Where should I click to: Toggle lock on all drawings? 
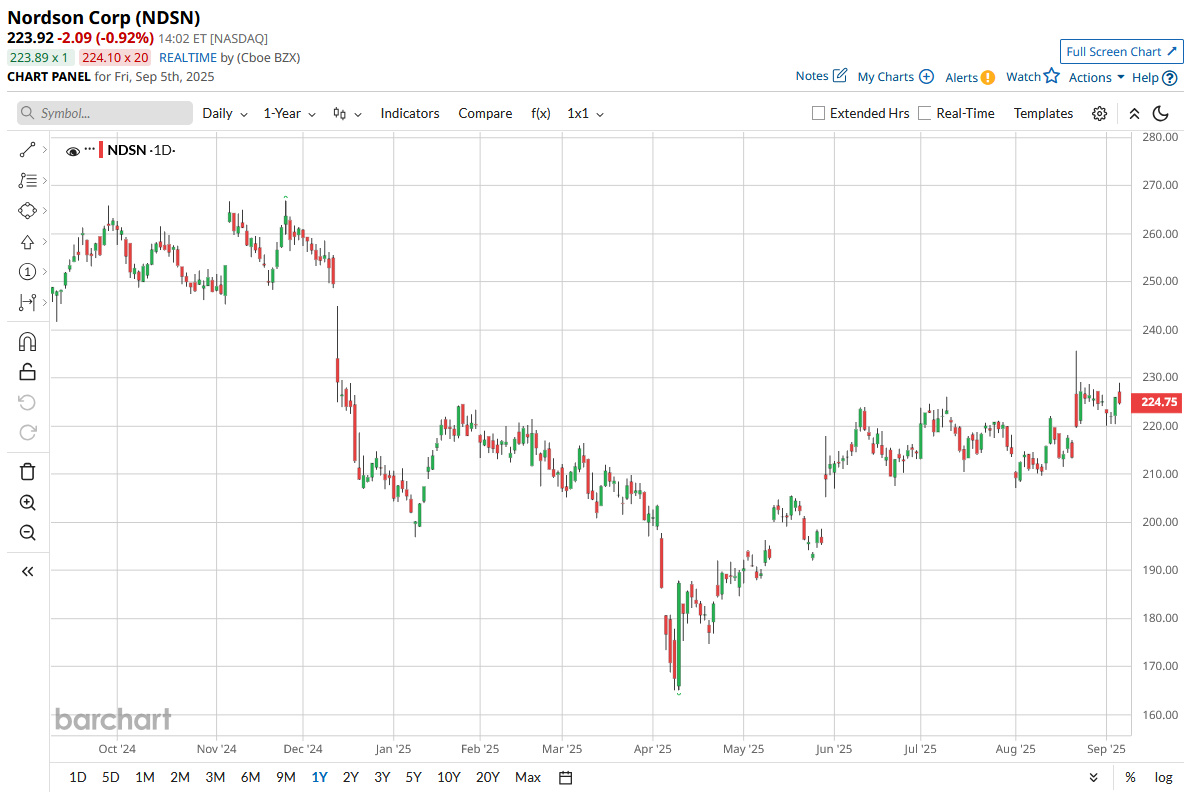[x=27, y=372]
